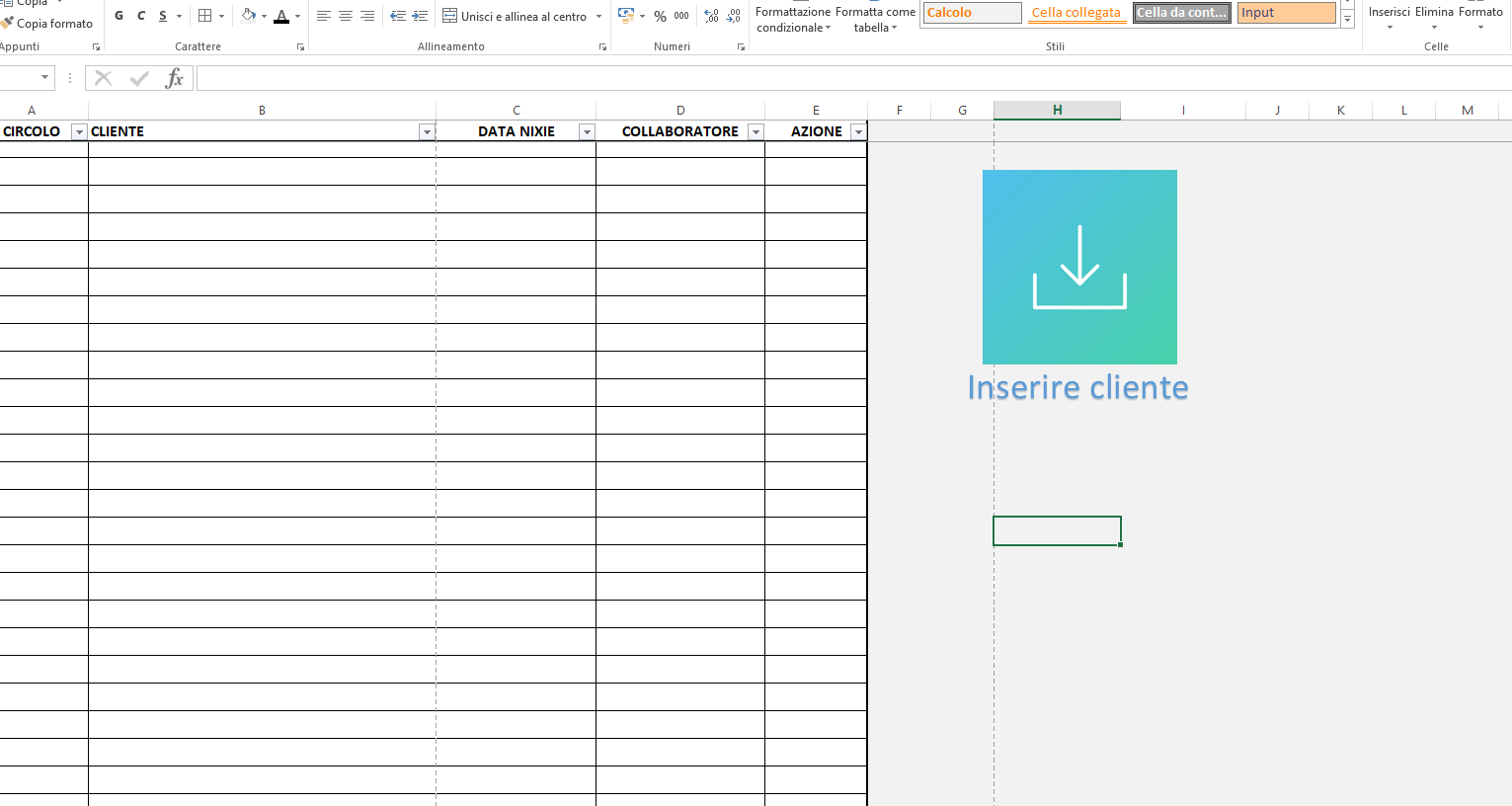Open Formatta come tabella menu
Image resolution: width=1512 pixels, height=806 pixels.
coord(875,19)
